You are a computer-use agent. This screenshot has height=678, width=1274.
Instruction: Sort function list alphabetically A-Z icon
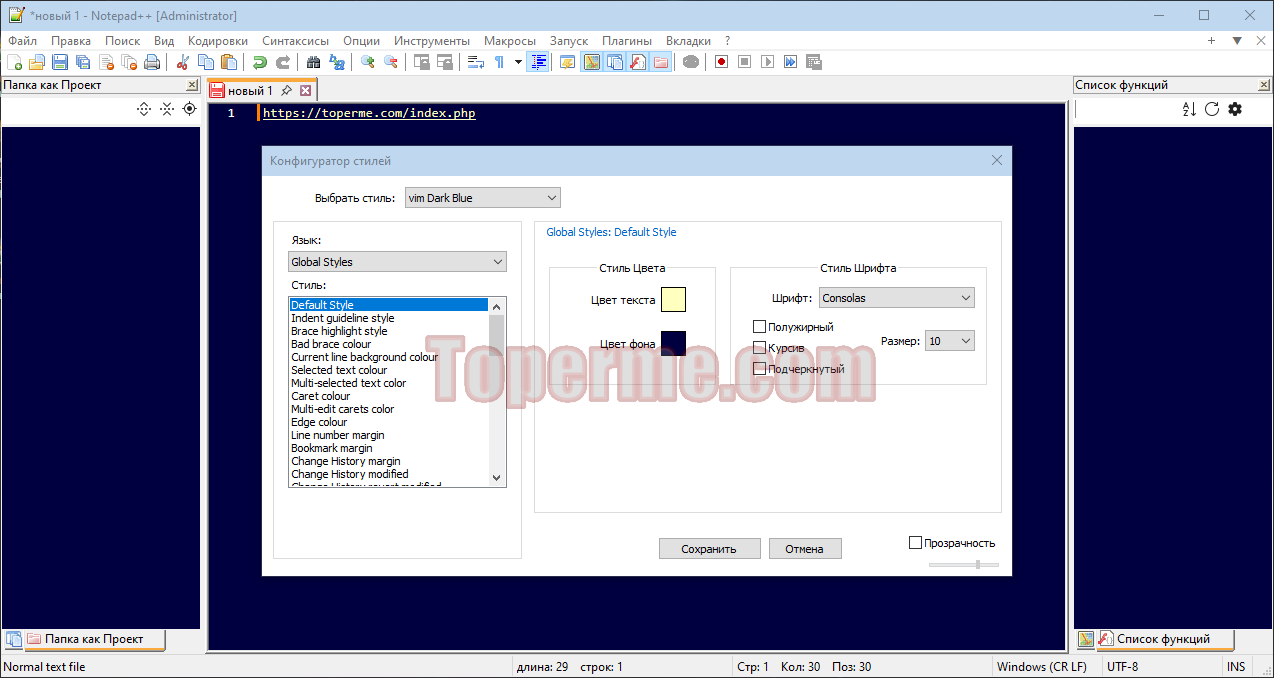pyautogui.click(x=1189, y=109)
